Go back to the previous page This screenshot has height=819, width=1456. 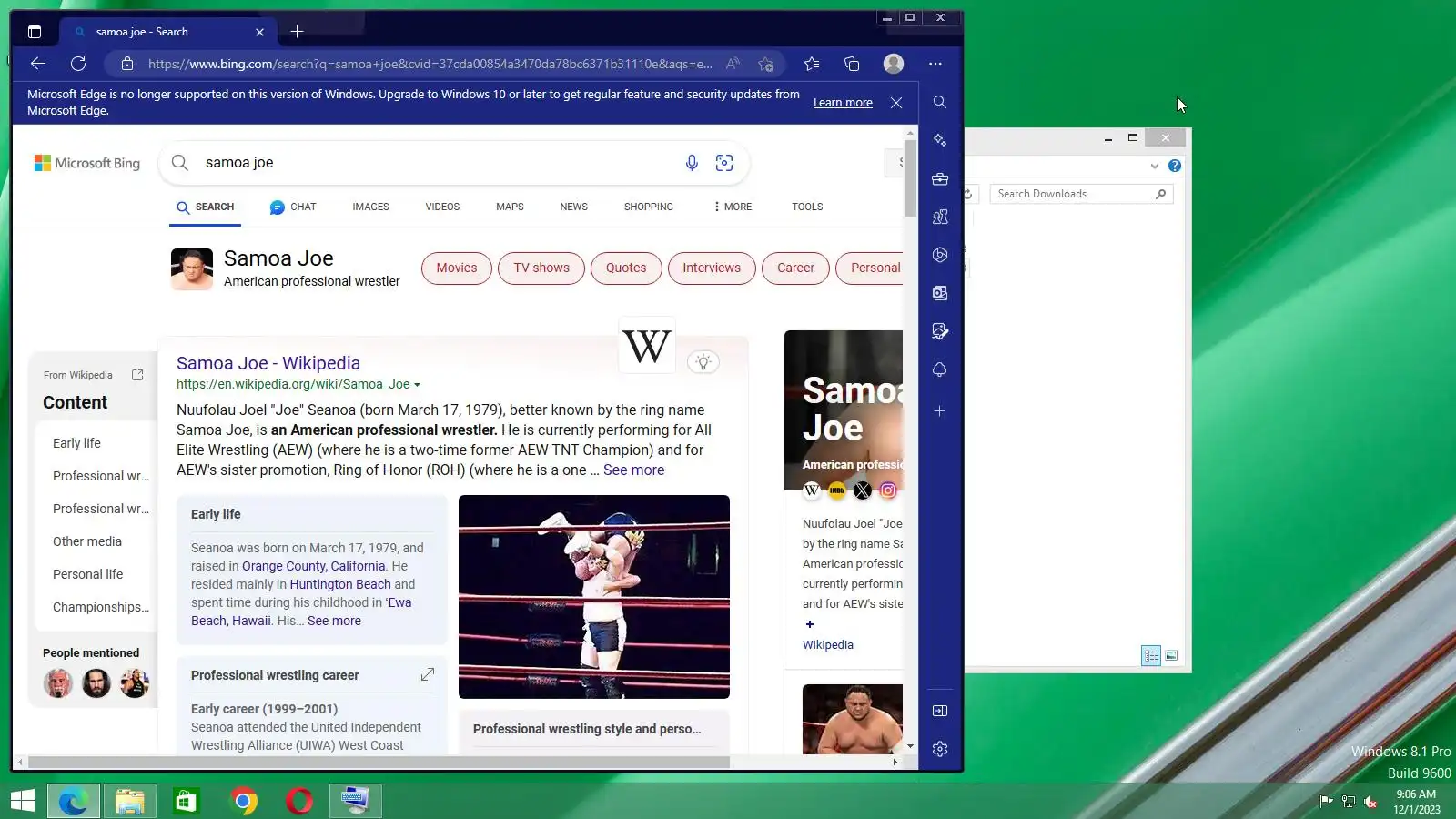pos(38,64)
